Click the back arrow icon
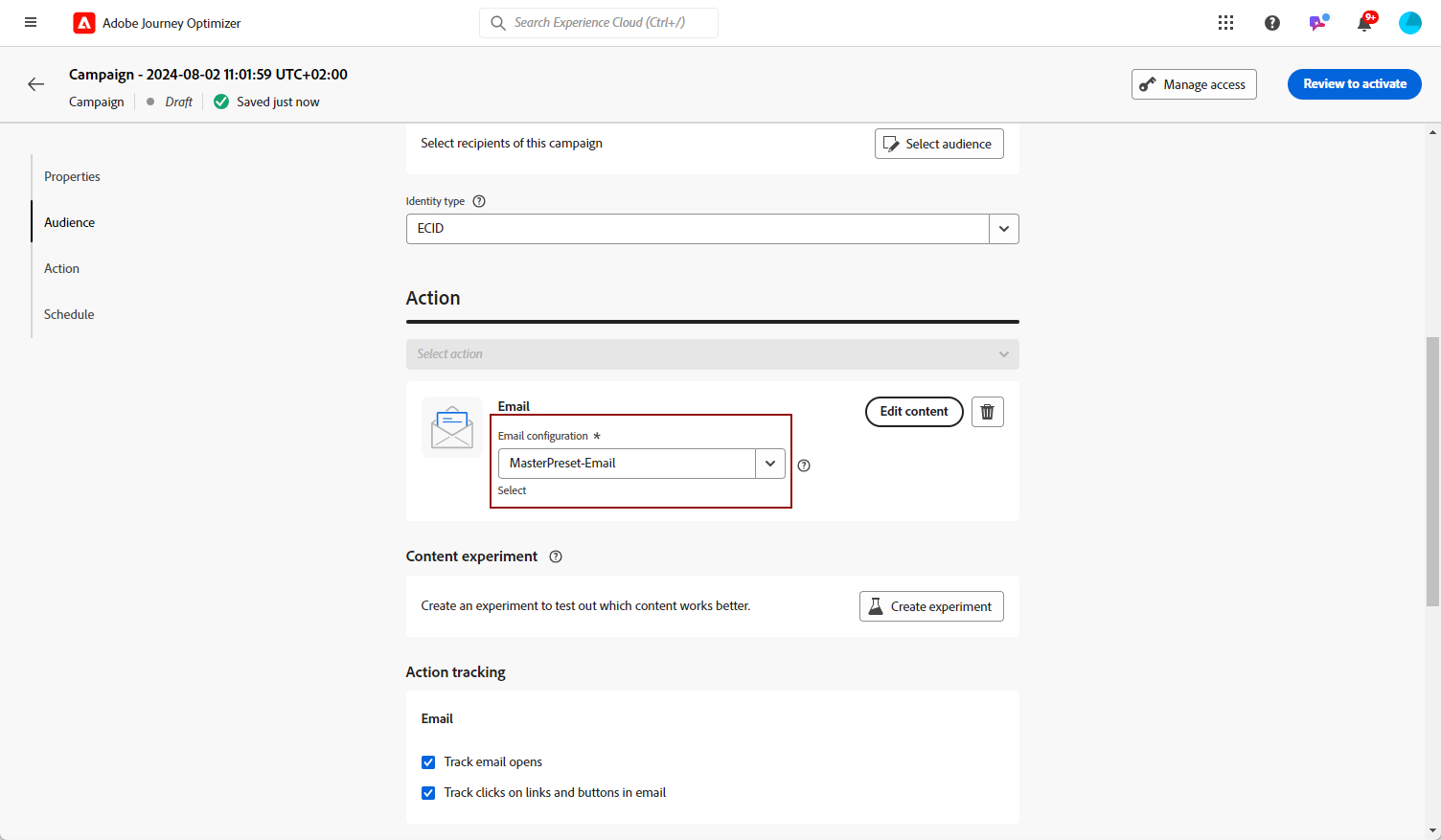The image size is (1441, 840). (x=36, y=84)
